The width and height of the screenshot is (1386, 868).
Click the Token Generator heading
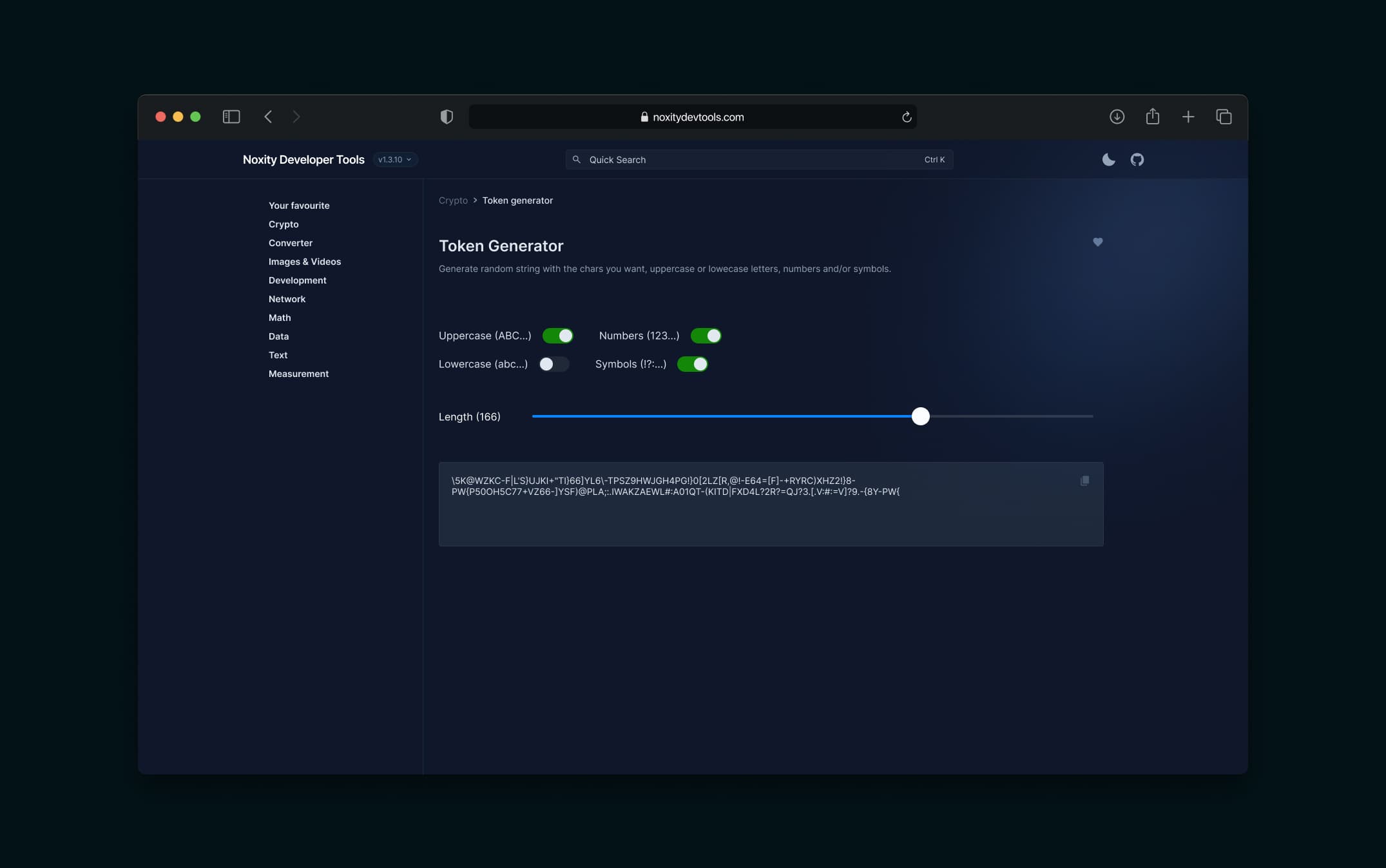[501, 246]
